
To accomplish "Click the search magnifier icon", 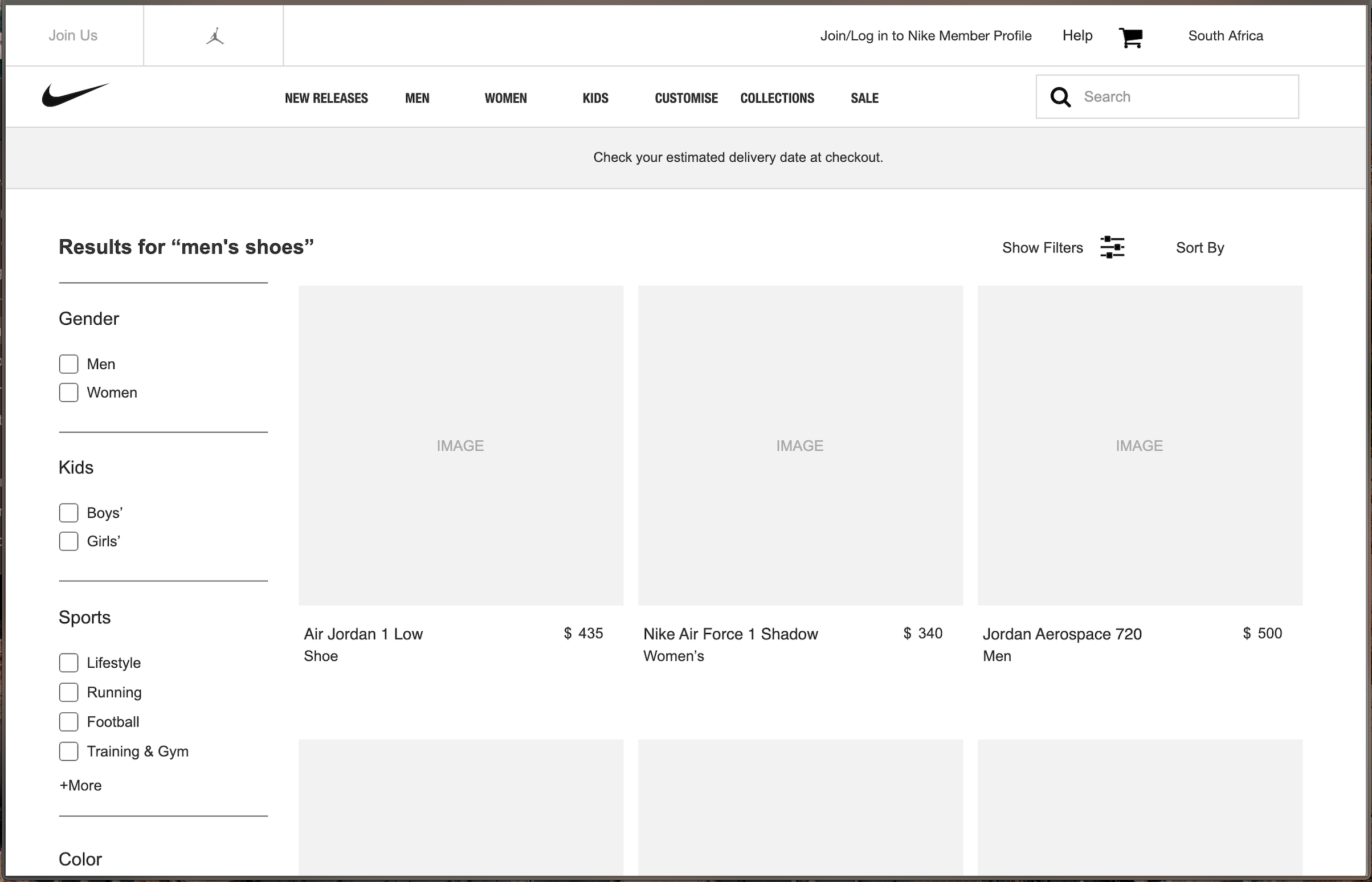I will [x=1060, y=97].
